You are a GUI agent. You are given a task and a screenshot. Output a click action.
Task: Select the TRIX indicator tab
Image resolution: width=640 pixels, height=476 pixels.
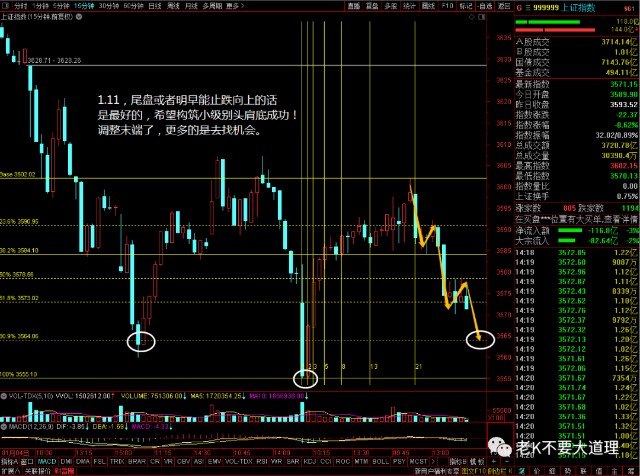[117, 461]
